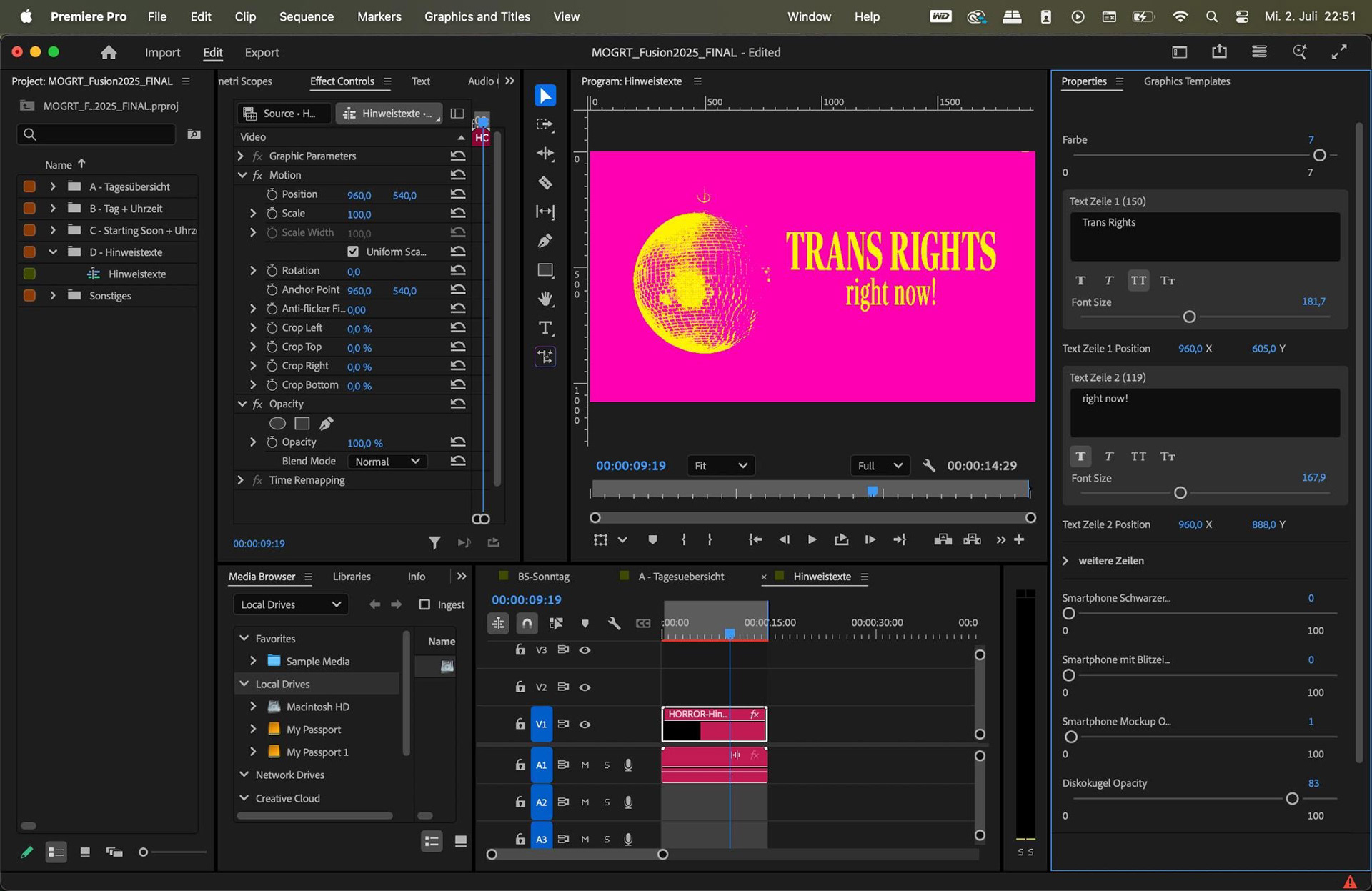Expand the Macintosh HD drive
1372x891 pixels.
pyautogui.click(x=253, y=706)
